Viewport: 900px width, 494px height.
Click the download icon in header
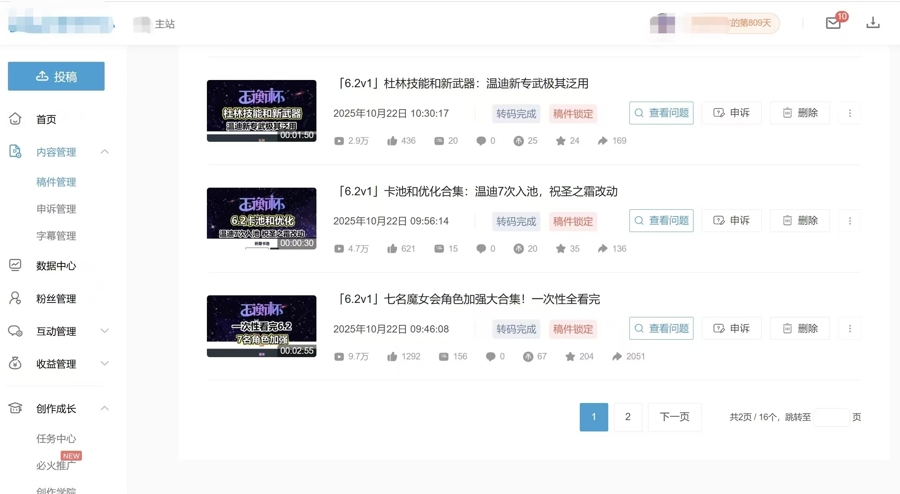[873, 23]
